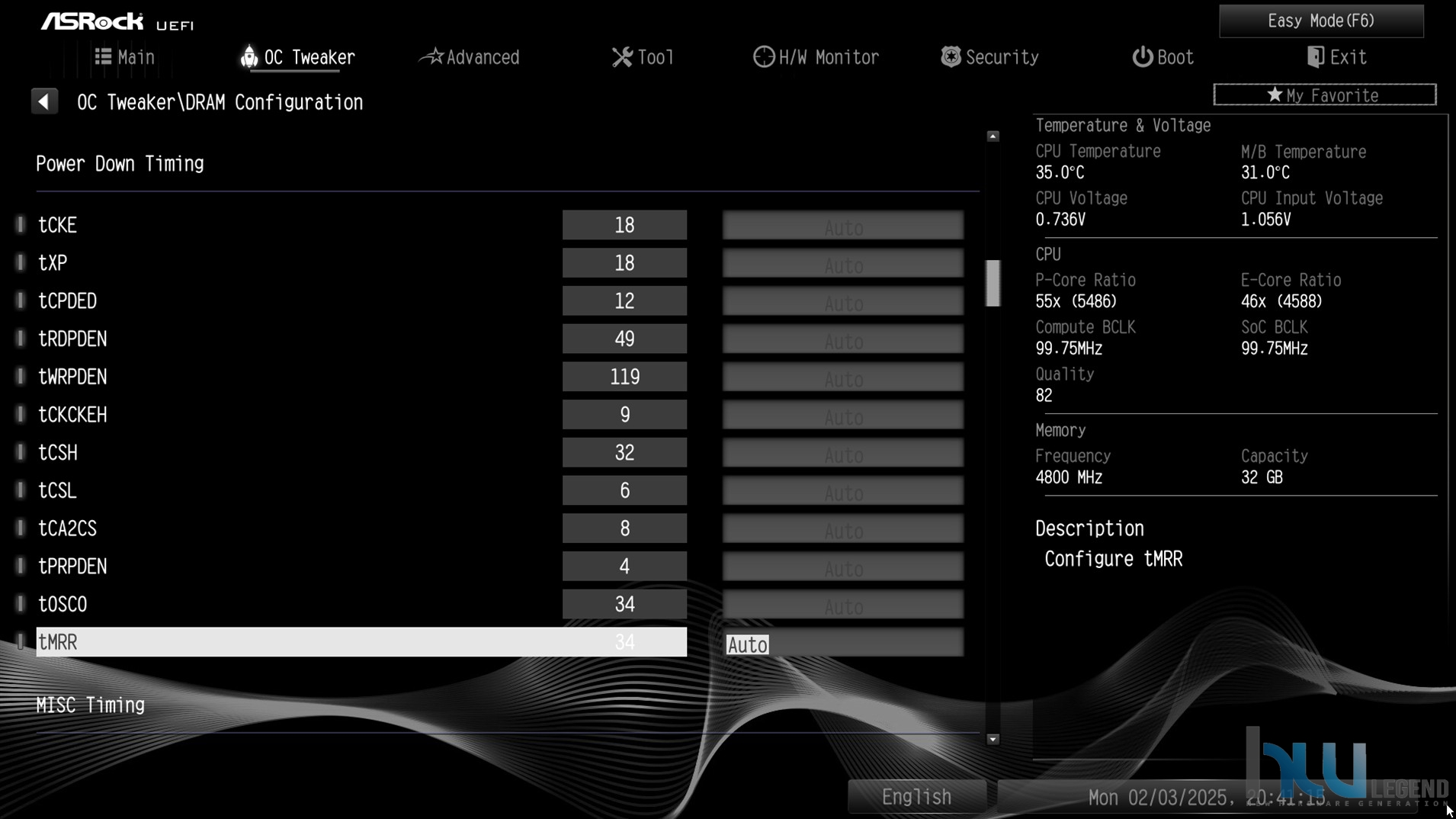The image size is (1456, 819).
Task: Edit the tMRR Auto input field
Action: pos(843,643)
